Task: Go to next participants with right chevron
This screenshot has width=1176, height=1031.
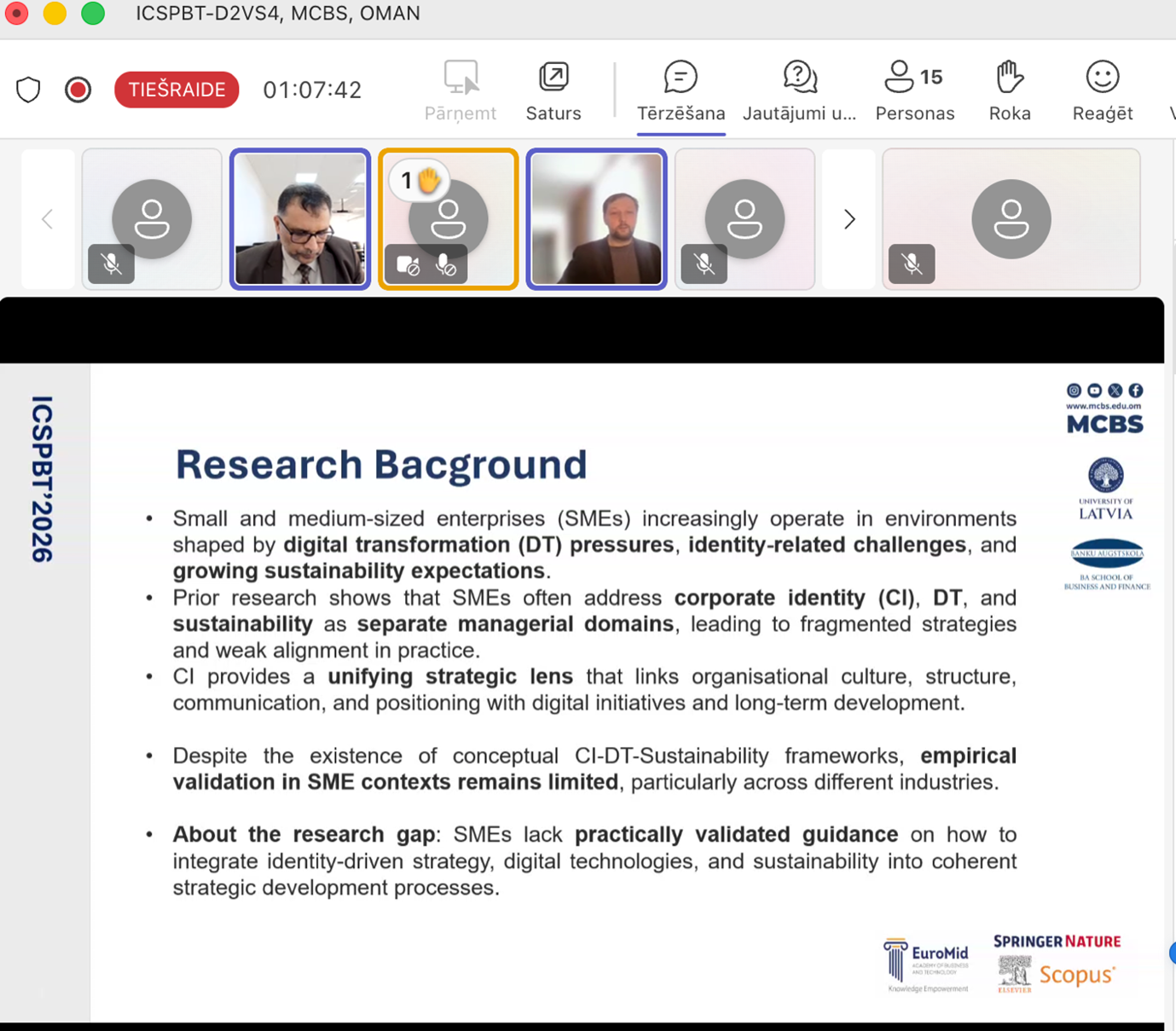Action: 849,219
